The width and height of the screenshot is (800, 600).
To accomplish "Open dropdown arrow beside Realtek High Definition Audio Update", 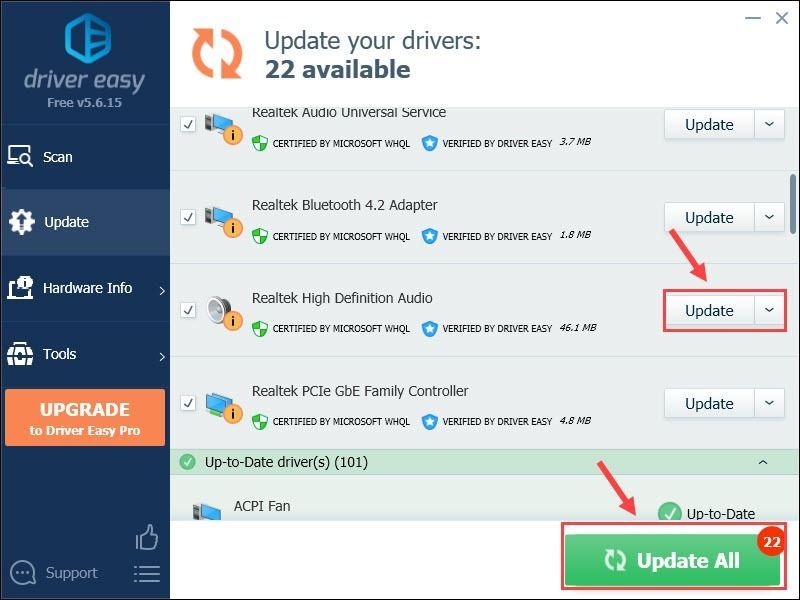I will pos(769,310).
